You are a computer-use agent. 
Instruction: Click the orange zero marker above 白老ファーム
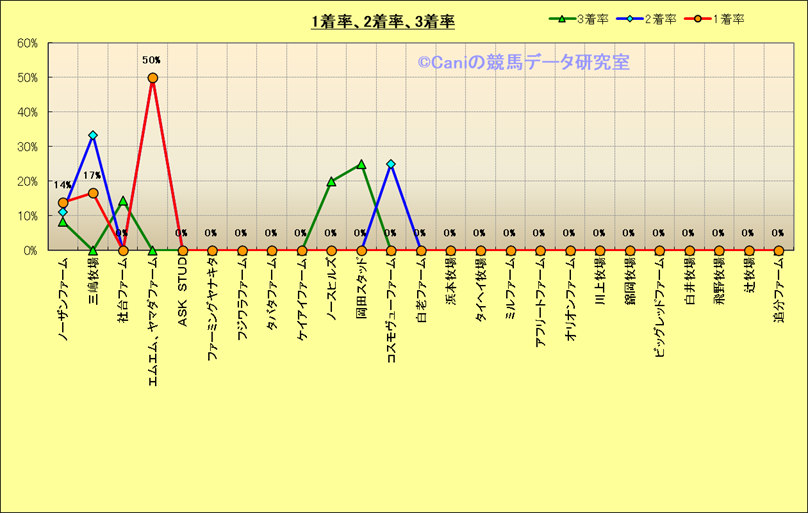click(x=421, y=250)
